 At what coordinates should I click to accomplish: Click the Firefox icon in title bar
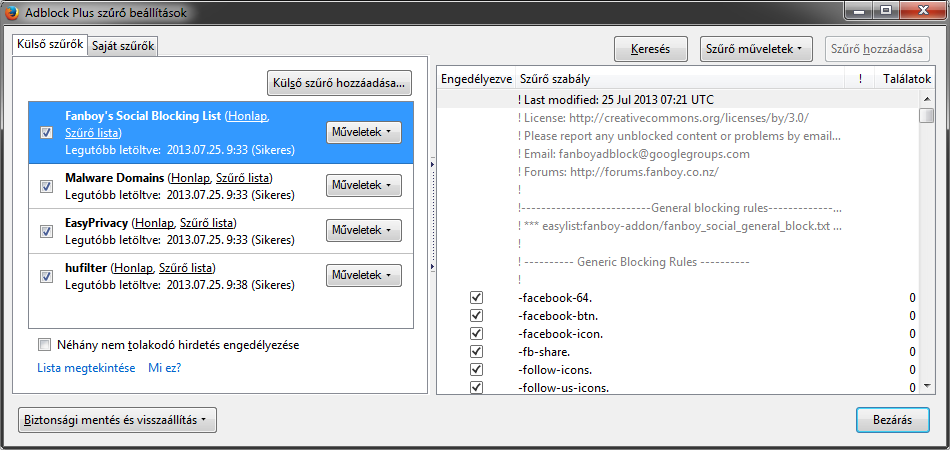12,11
